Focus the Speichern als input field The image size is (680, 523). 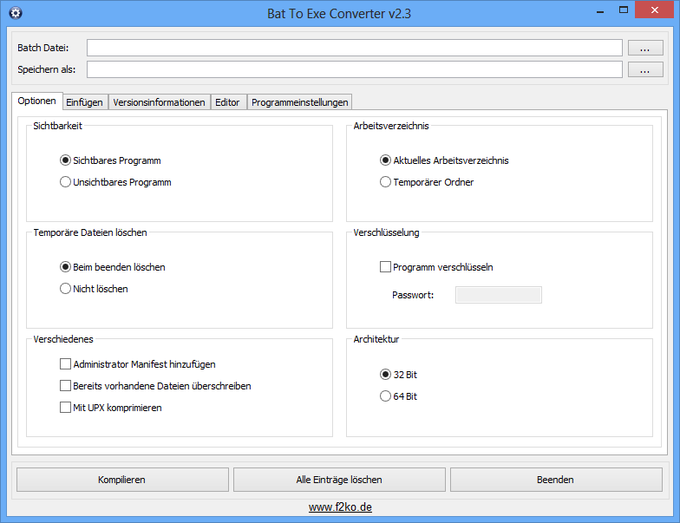tap(354, 69)
